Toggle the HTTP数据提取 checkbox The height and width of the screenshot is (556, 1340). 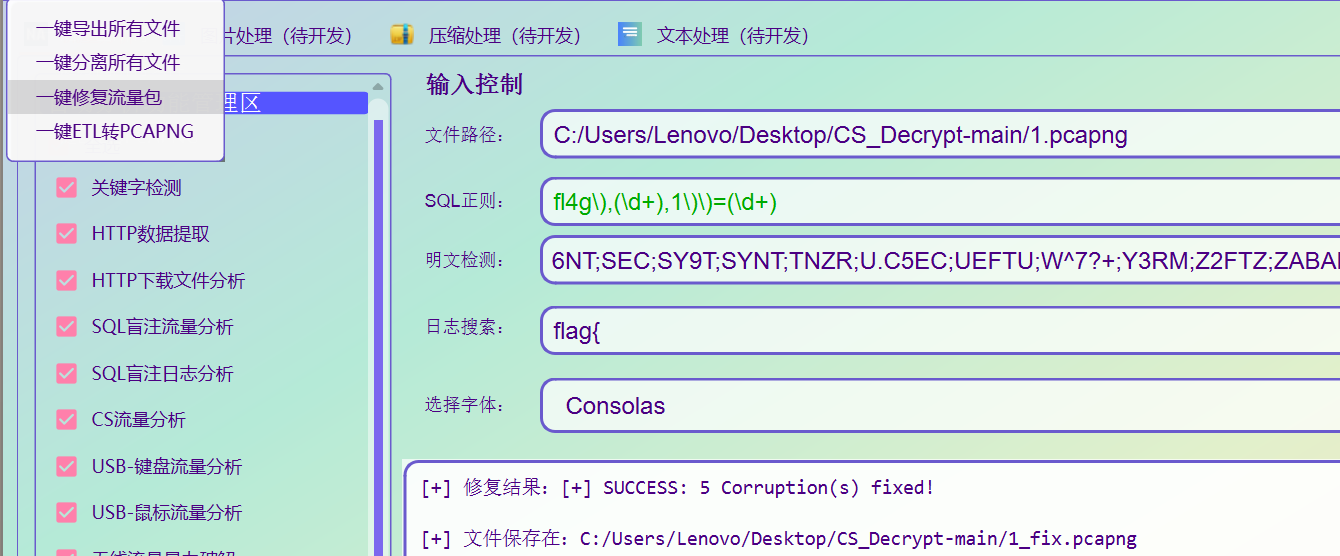[x=67, y=234]
